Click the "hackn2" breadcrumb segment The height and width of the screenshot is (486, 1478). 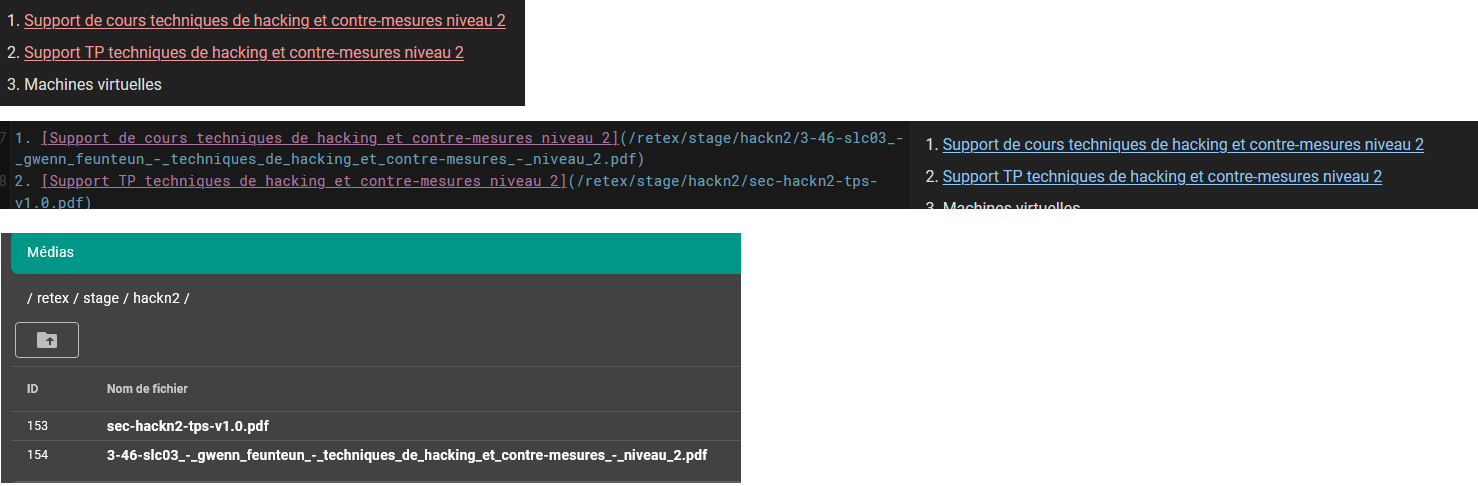click(156, 298)
